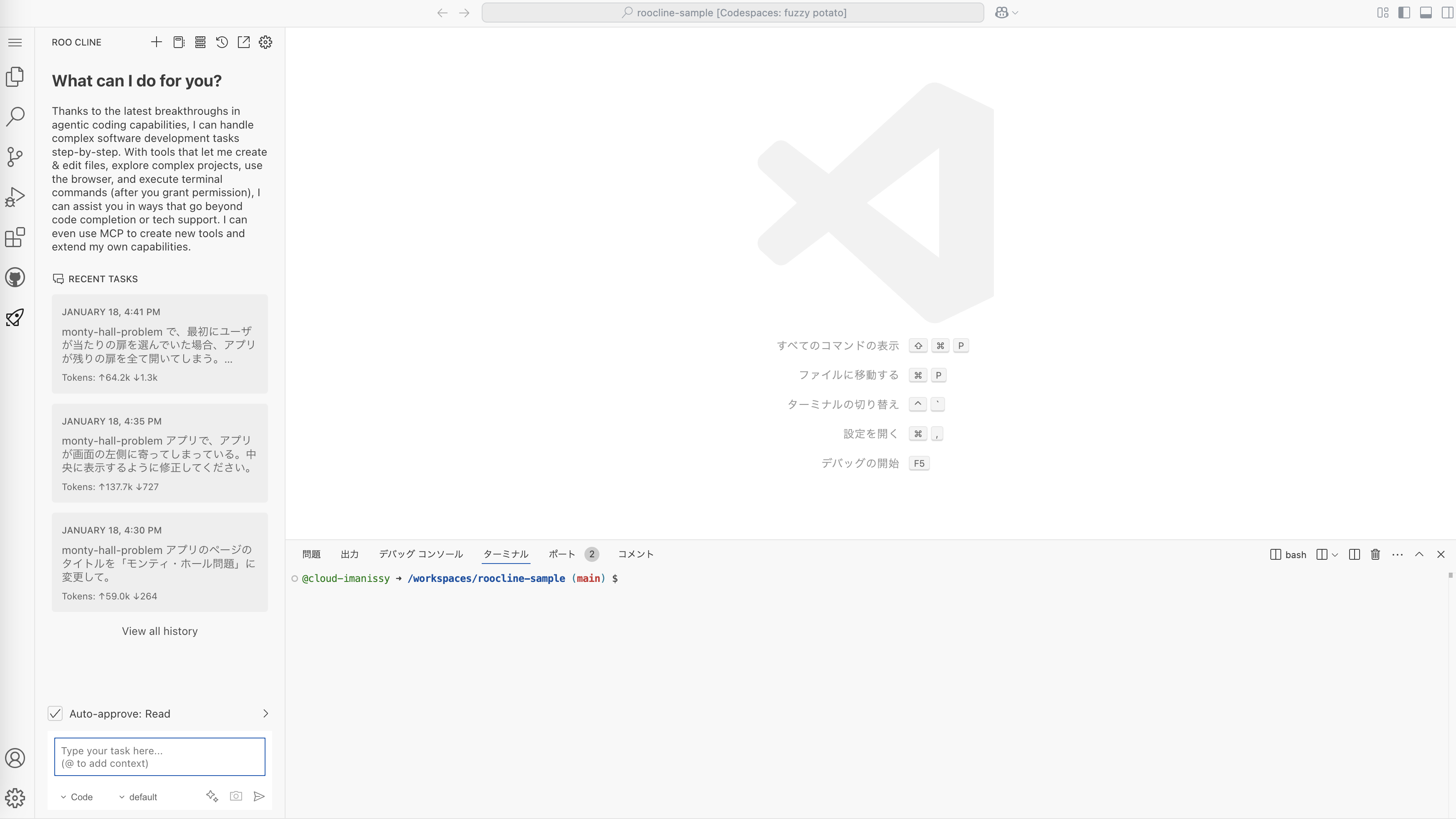Open Extensions view from Activity Bar
This screenshot has width=1456, height=819.
[15, 238]
